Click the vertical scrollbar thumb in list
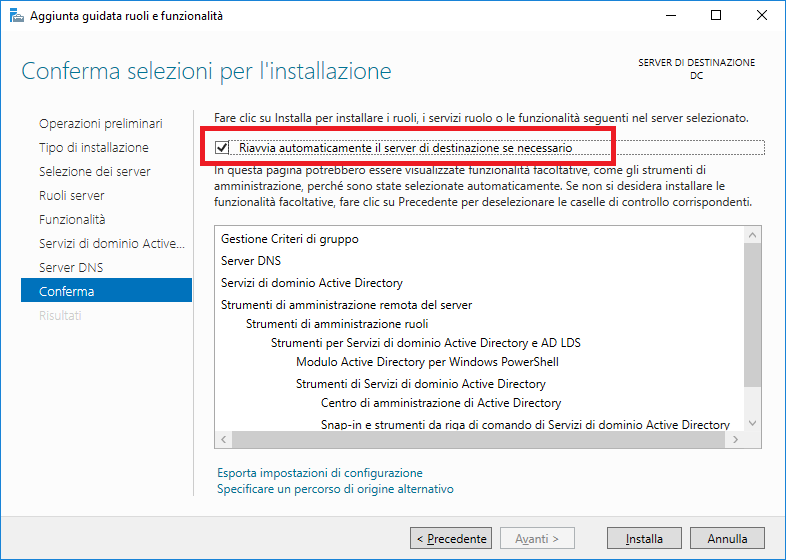The height and width of the screenshot is (560, 786). (752, 315)
